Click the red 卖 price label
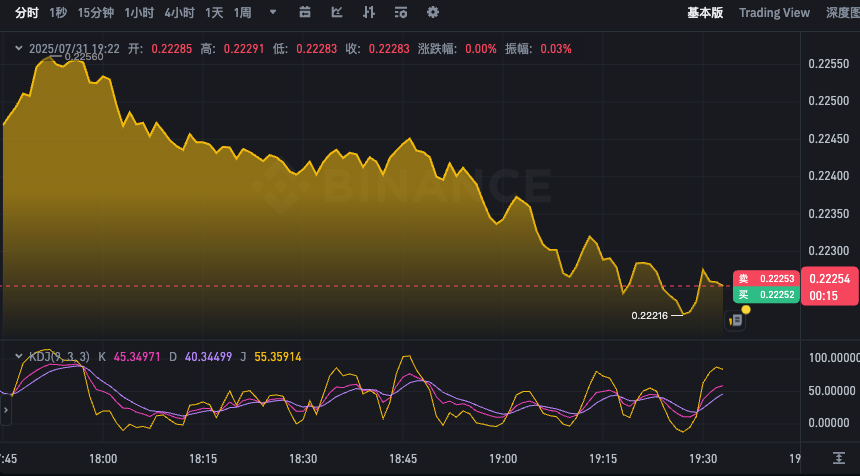Image resolution: width=860 pixels, height=476 pixels. 765,279
